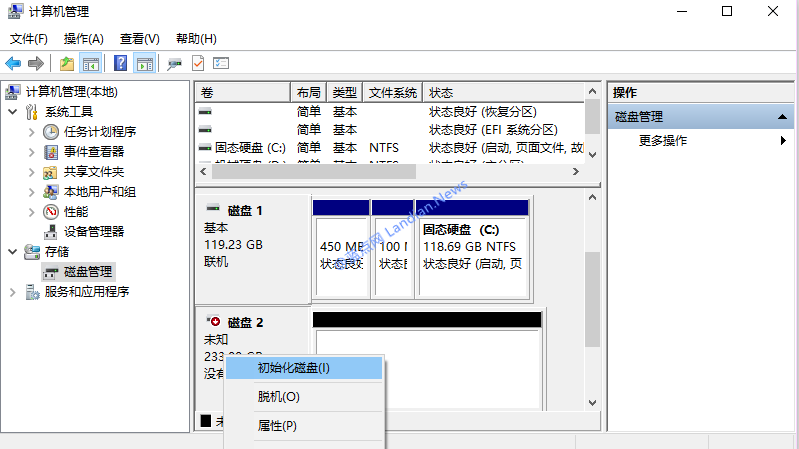
Task: Expand the 本地用户和组 chevron
Action: click(32, 192)
